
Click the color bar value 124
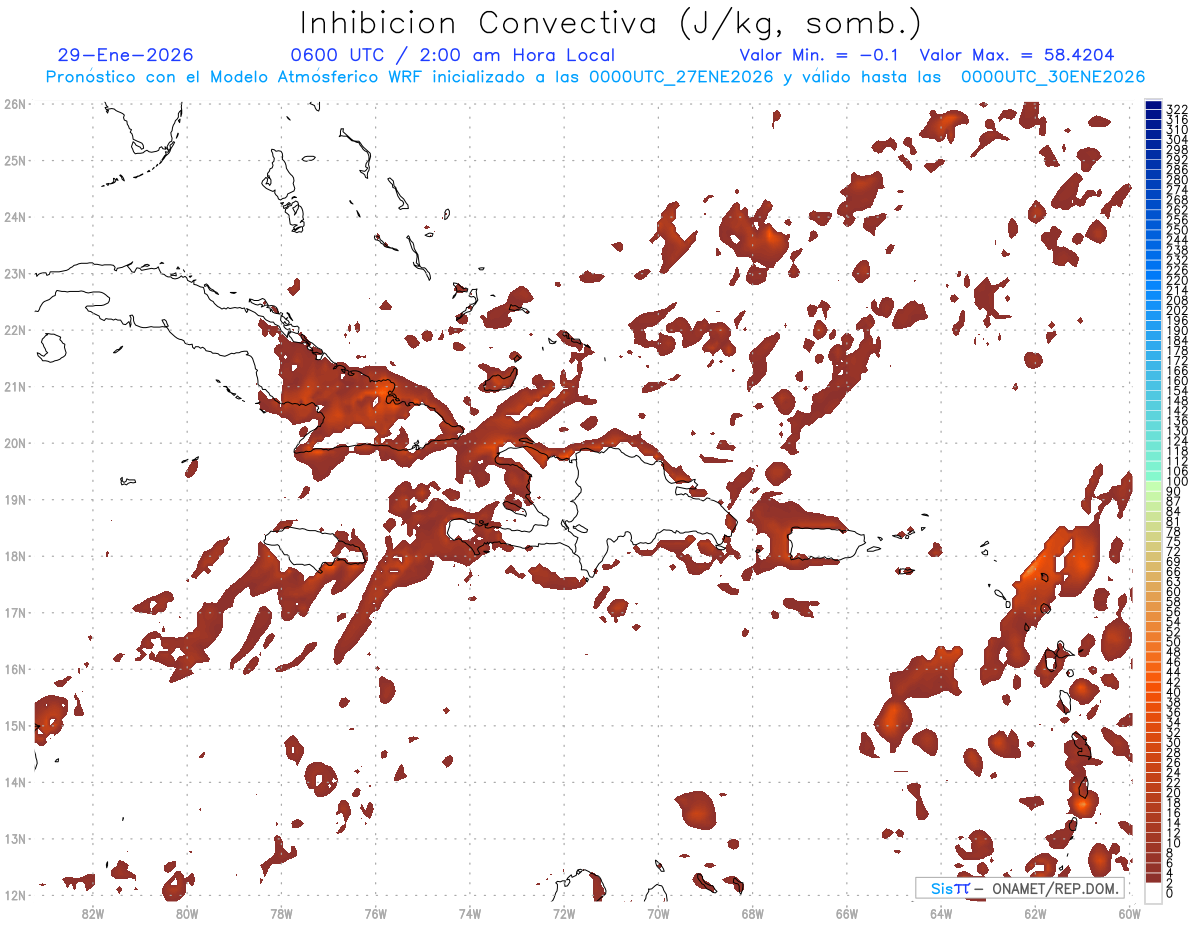pyautogui.click(x=1176, y=441)
